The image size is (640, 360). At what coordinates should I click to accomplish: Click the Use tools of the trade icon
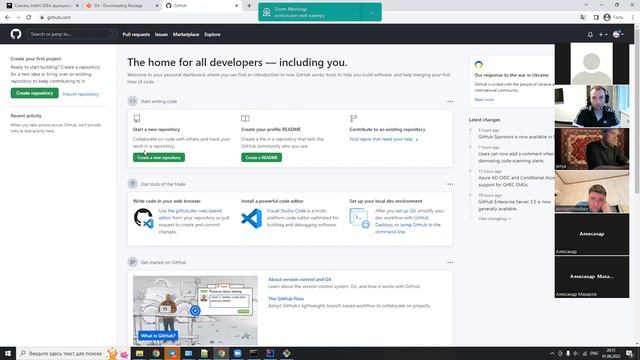point(133,184)
